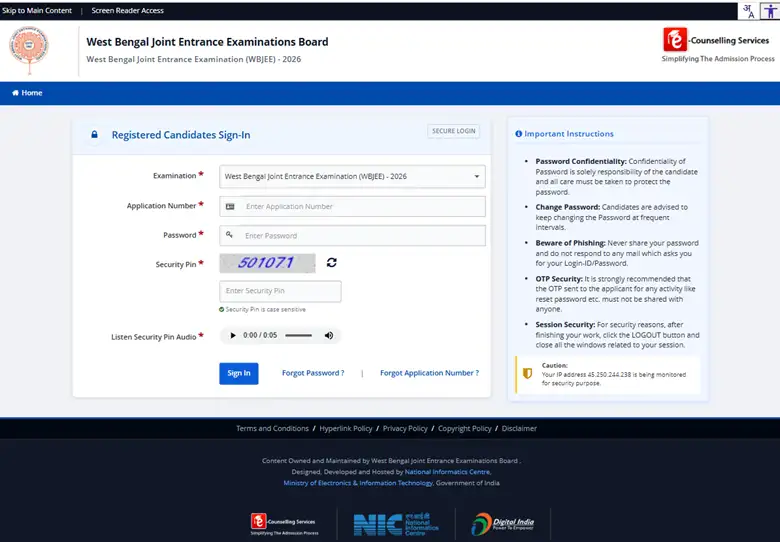Click the audio progress slider

click(x=298, y=336)
